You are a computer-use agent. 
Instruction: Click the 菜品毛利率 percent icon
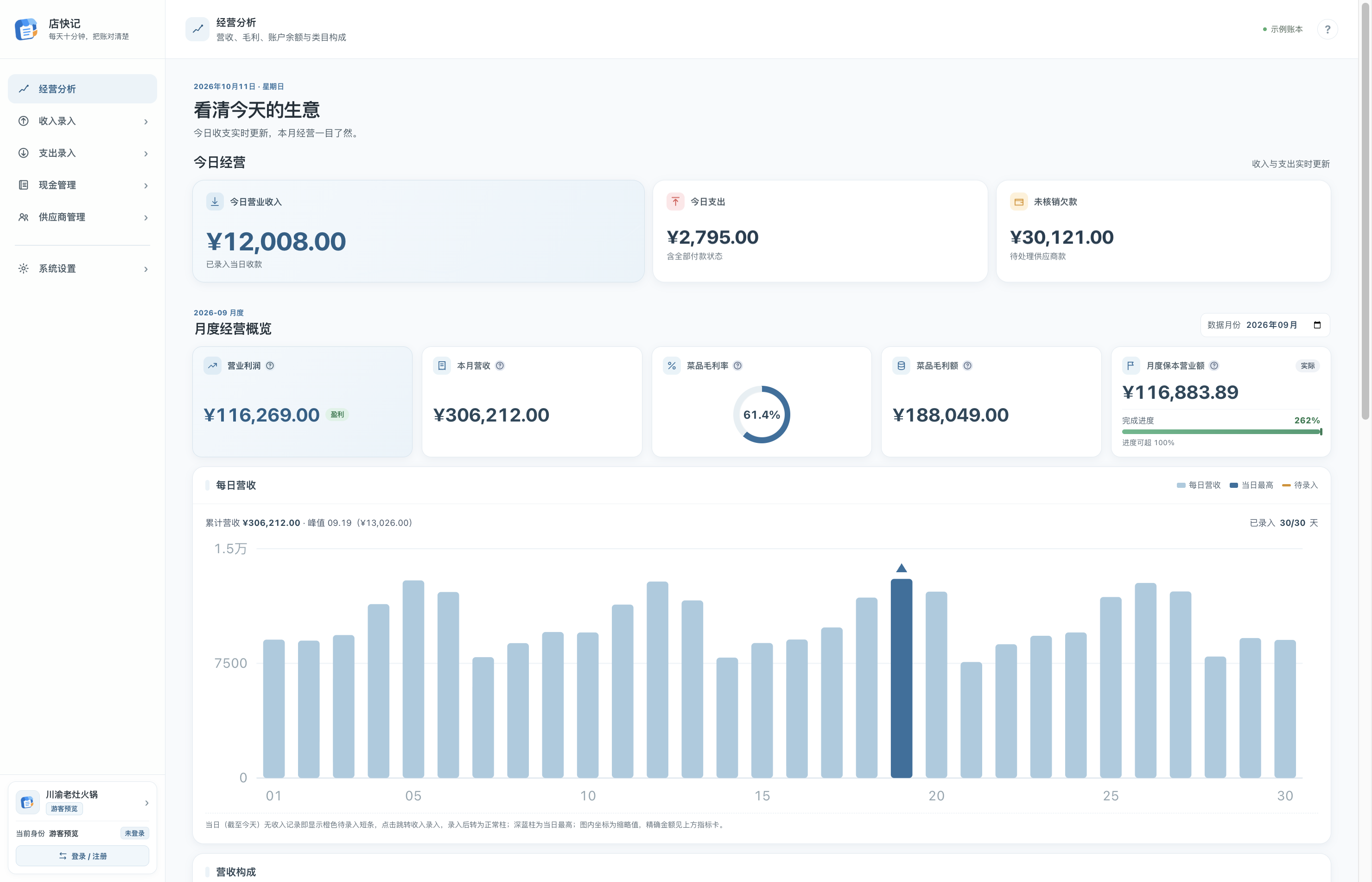[672, 365]
